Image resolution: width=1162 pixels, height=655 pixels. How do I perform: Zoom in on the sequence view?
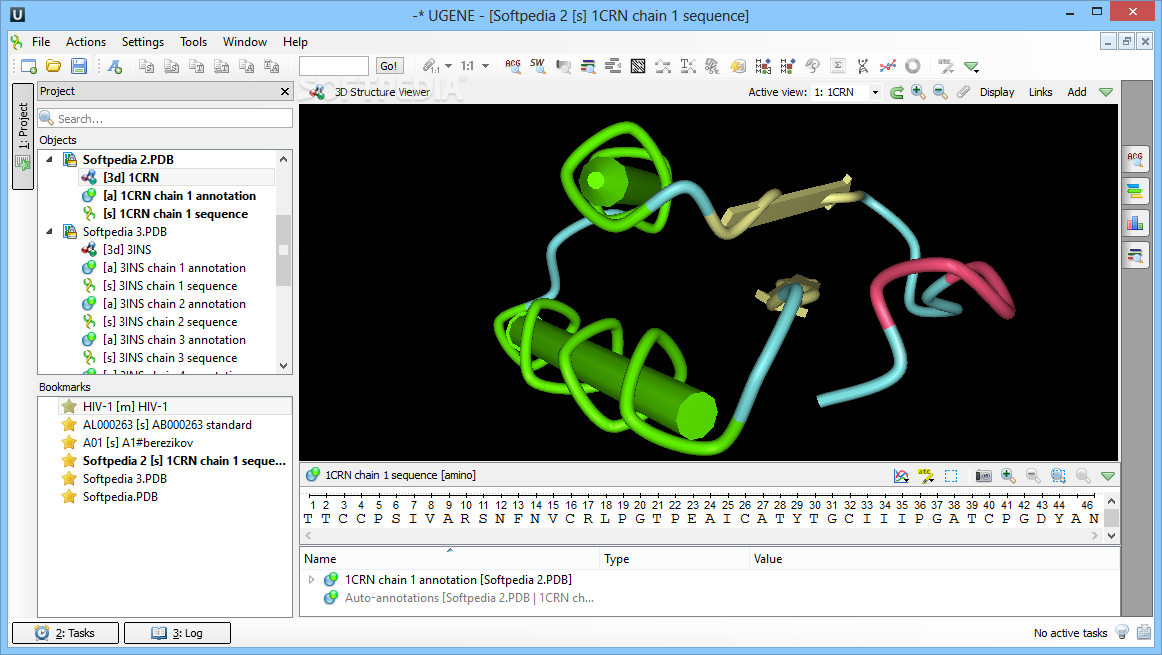point(1008,476)
